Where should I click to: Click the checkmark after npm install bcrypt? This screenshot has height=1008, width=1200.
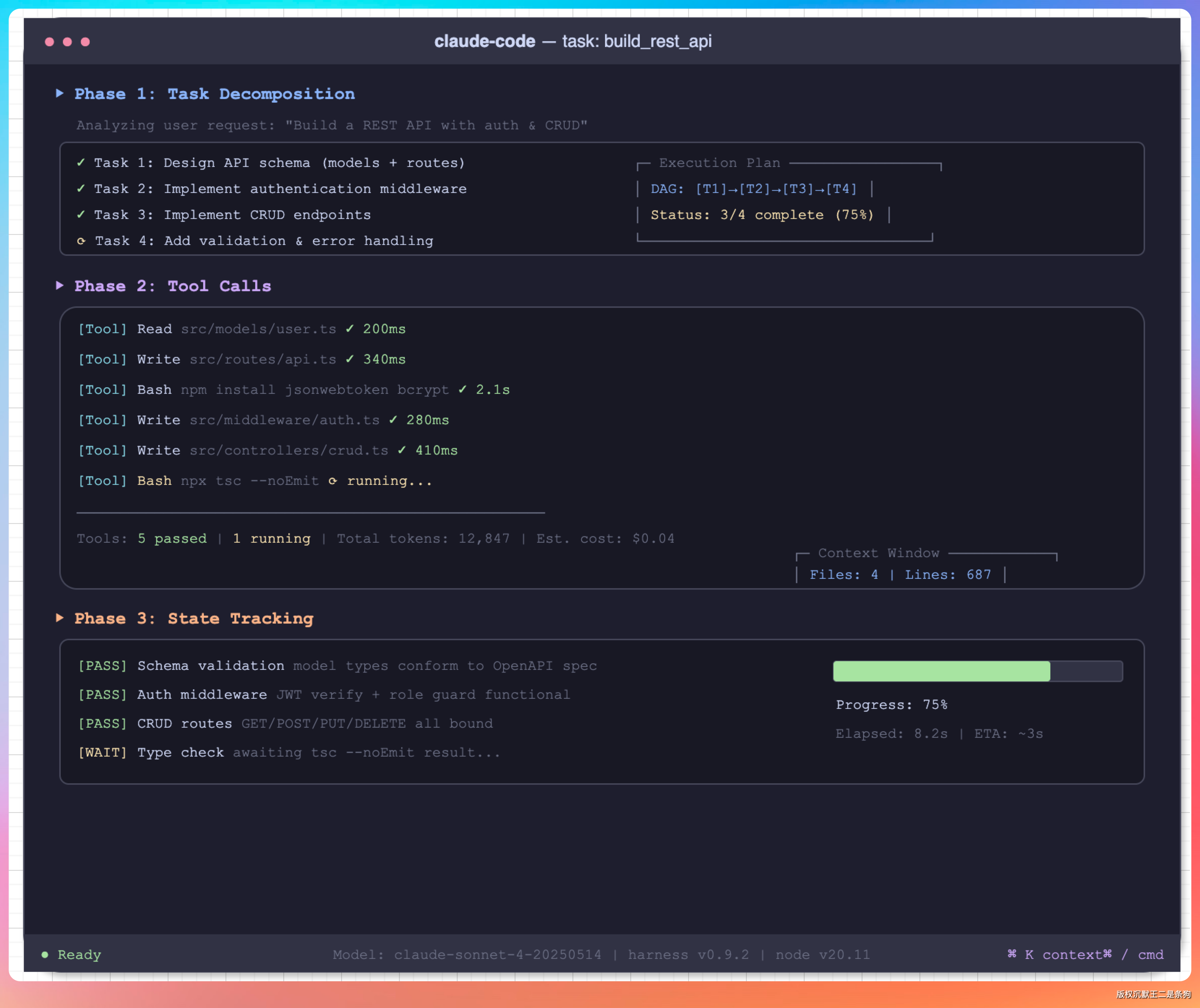463,389
